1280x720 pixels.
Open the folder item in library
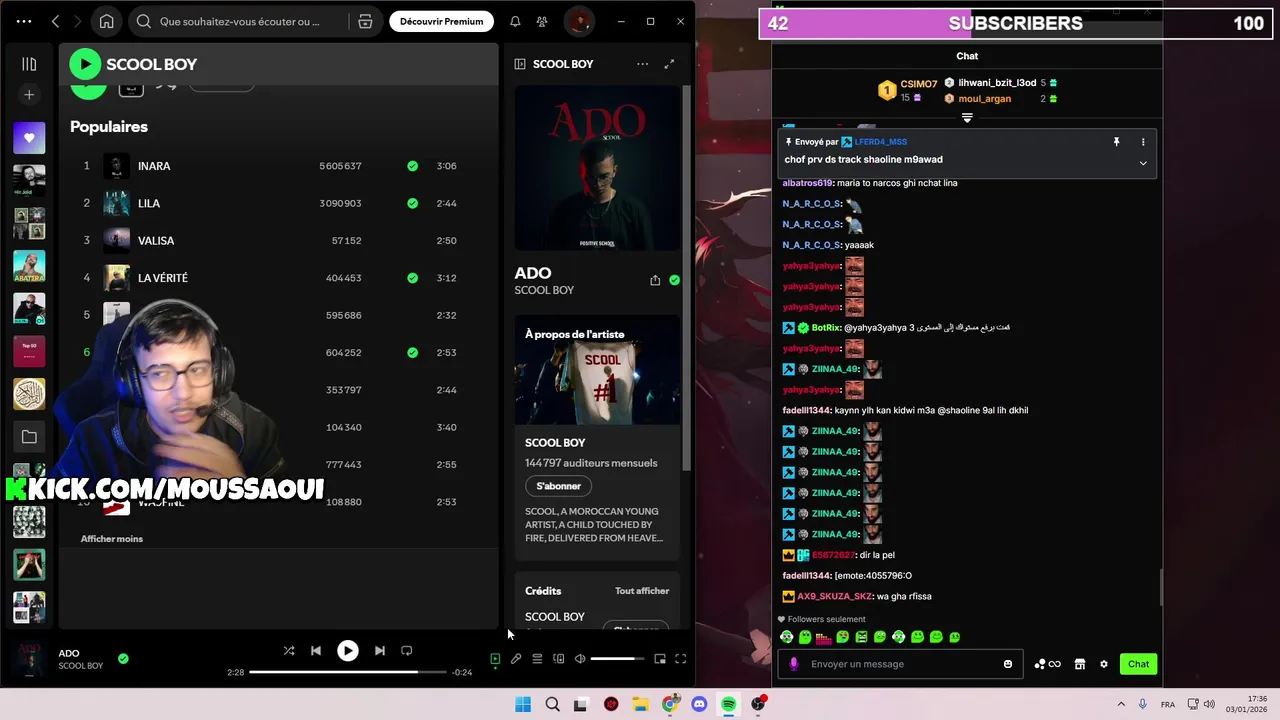pos(29,437)
